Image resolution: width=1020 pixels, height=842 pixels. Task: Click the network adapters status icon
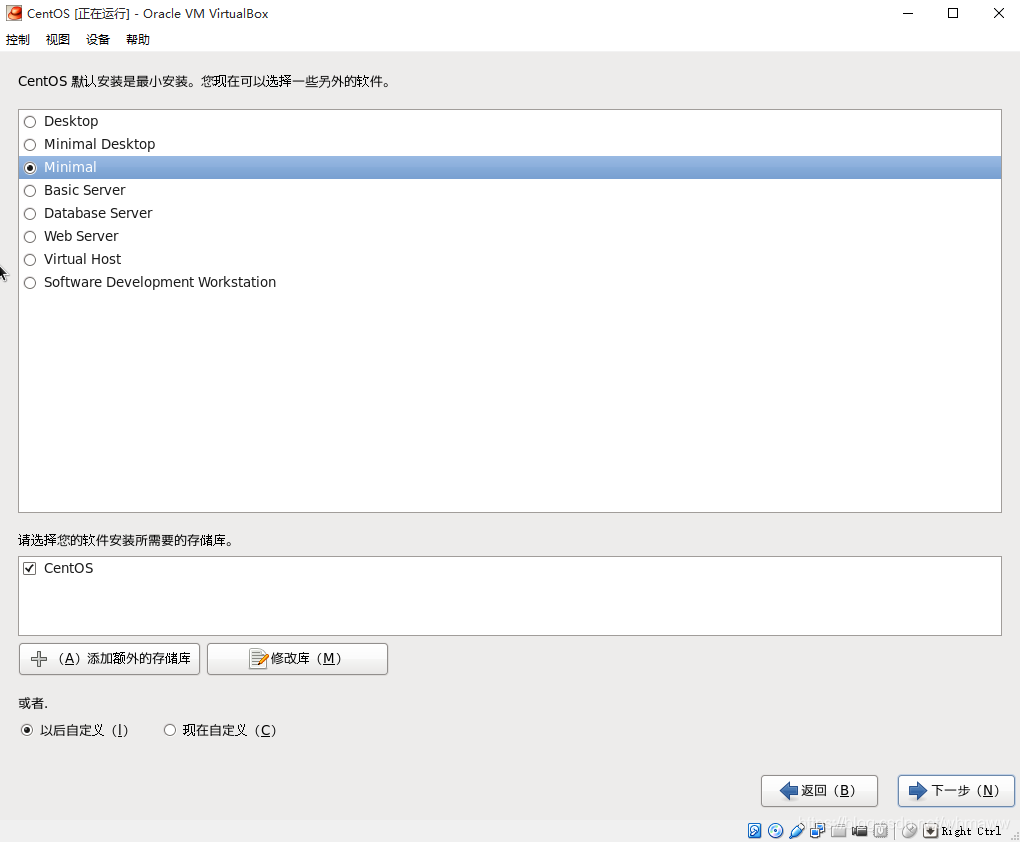coord(818,830)
